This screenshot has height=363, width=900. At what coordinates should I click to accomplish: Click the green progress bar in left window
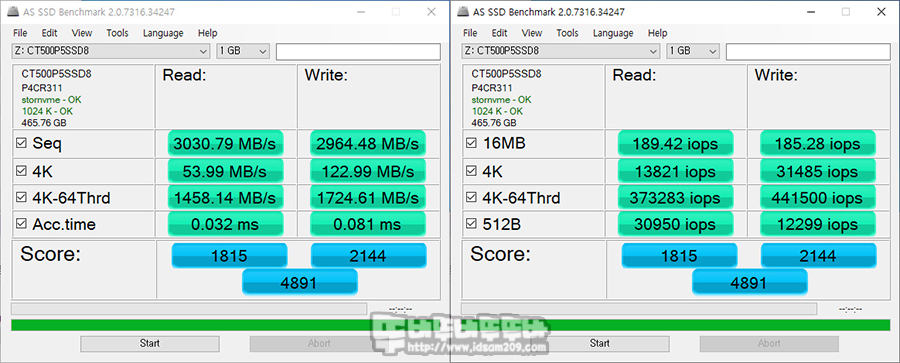(226, 325)
